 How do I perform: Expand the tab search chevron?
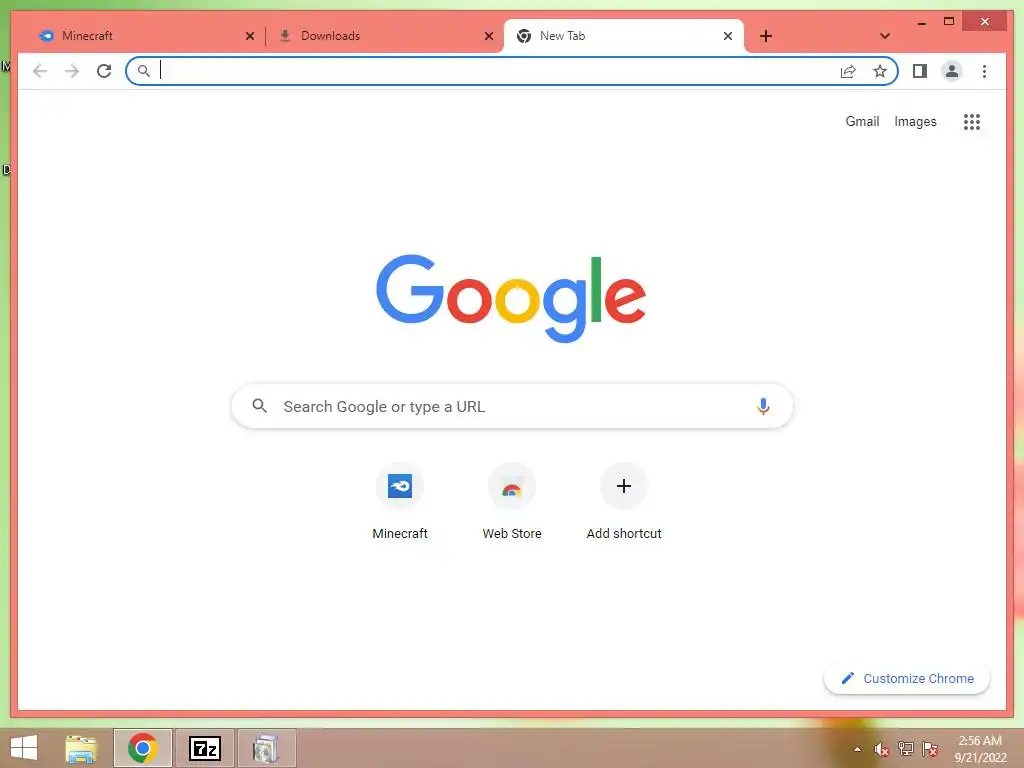(885, 36)
